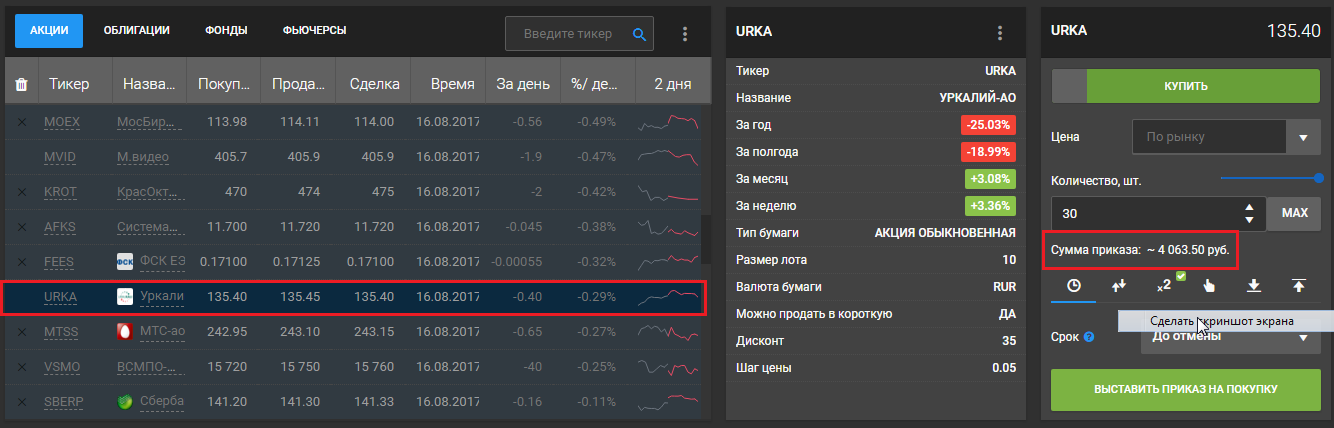The width and height of the screenshot is (1334, 428).
Task: Click the МТС red egg logo
Action: click(x=125, y=332)
